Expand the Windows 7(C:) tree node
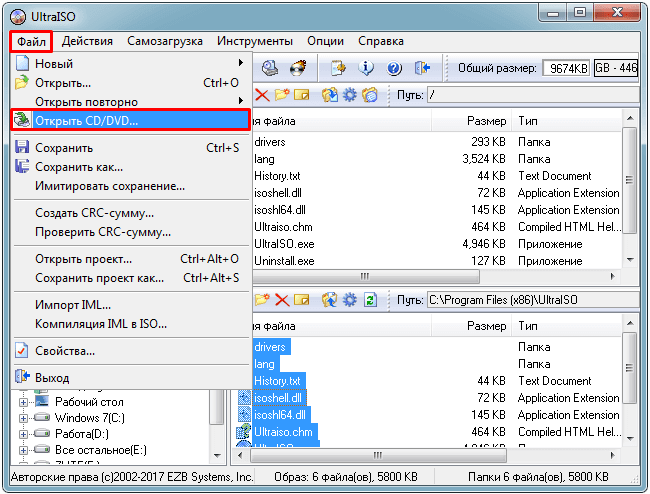650x494 pixels. click(24, 418)
